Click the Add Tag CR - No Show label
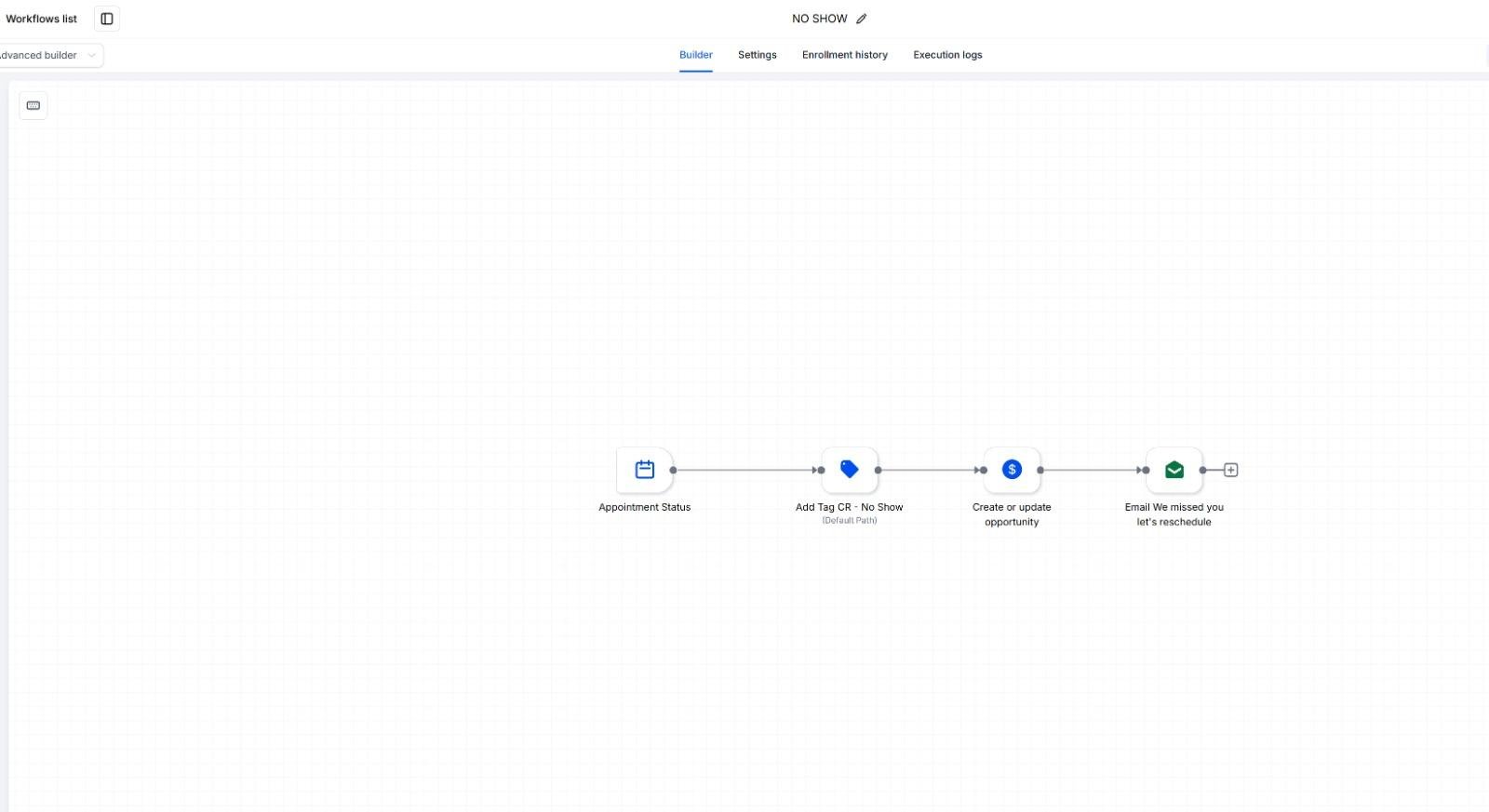Viewport: 1489px width, 812px height. pyautogui.click(x=850, y=507)
